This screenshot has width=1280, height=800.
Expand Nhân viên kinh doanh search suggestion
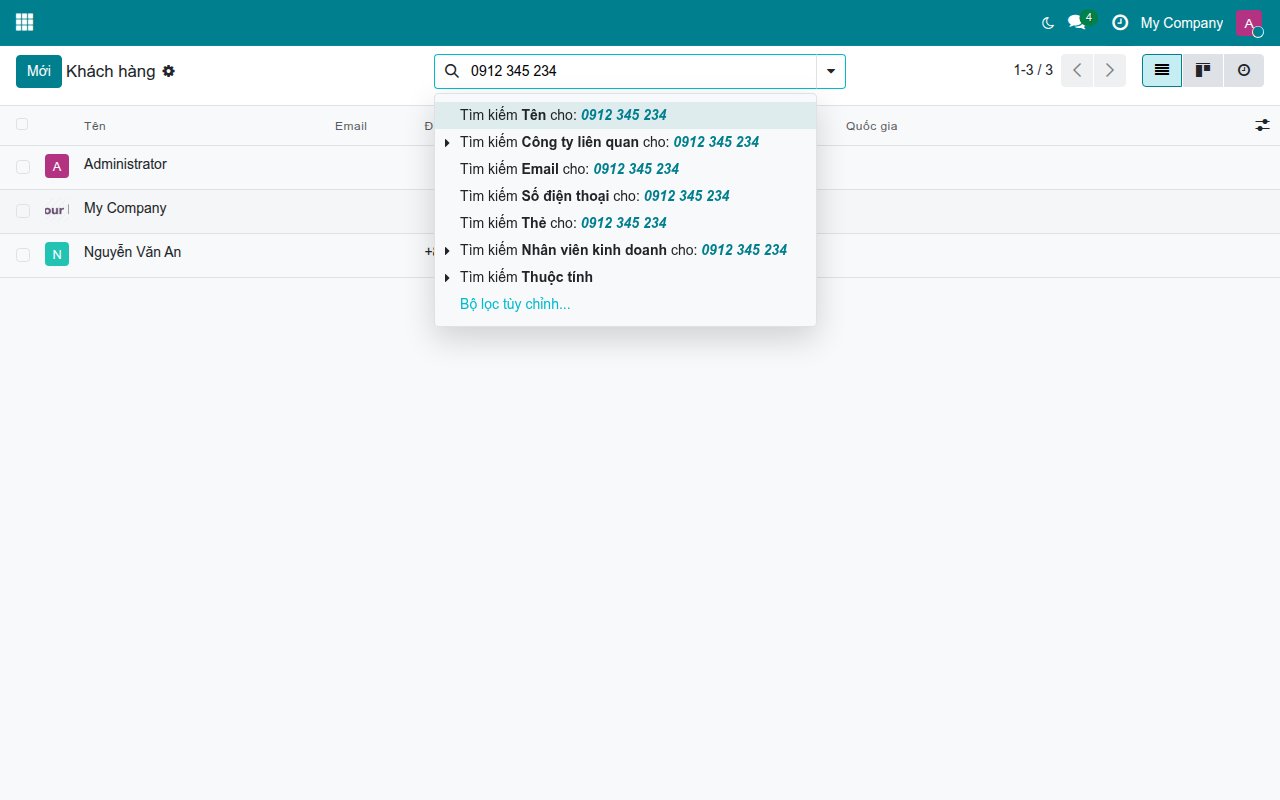tap(447, 251)
